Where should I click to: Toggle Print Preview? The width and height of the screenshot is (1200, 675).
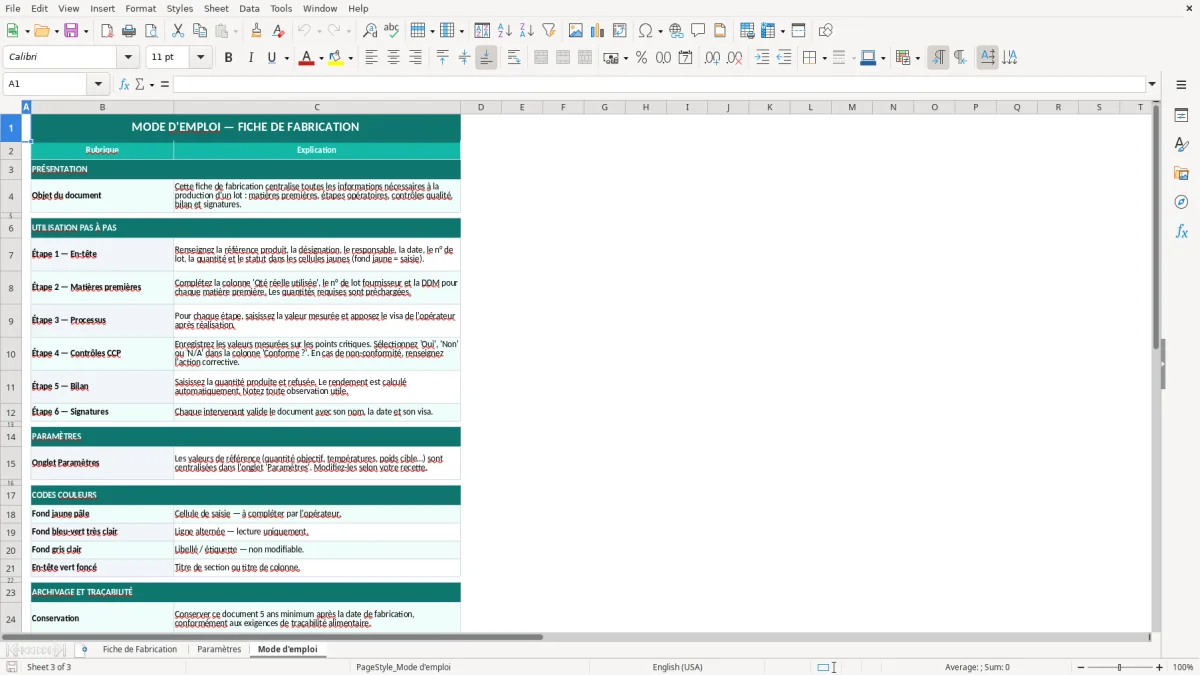151,31
